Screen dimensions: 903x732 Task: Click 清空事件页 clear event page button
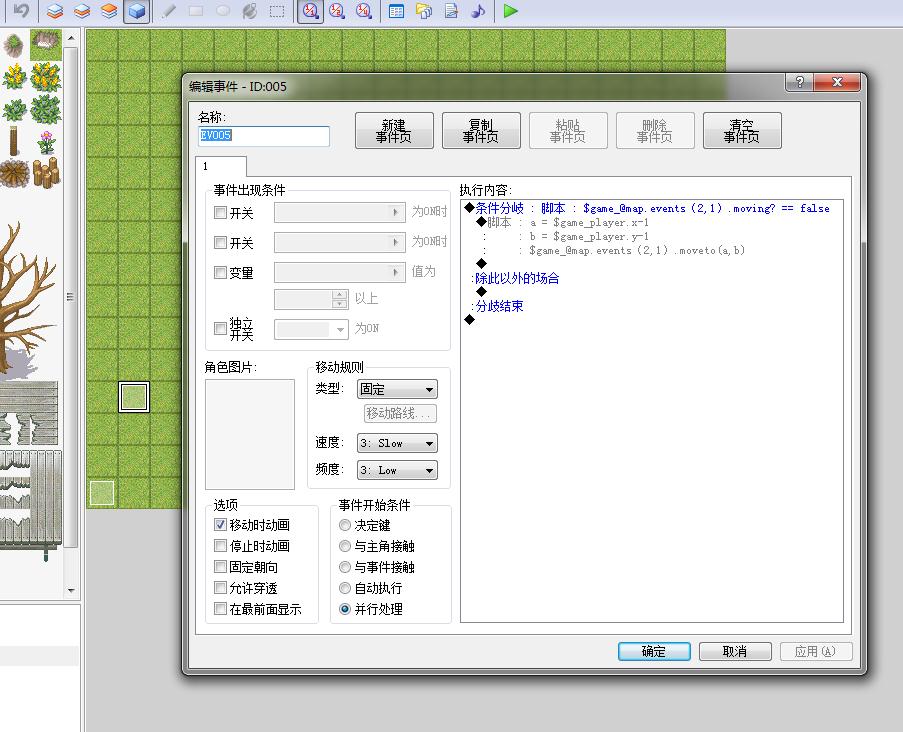742,131
